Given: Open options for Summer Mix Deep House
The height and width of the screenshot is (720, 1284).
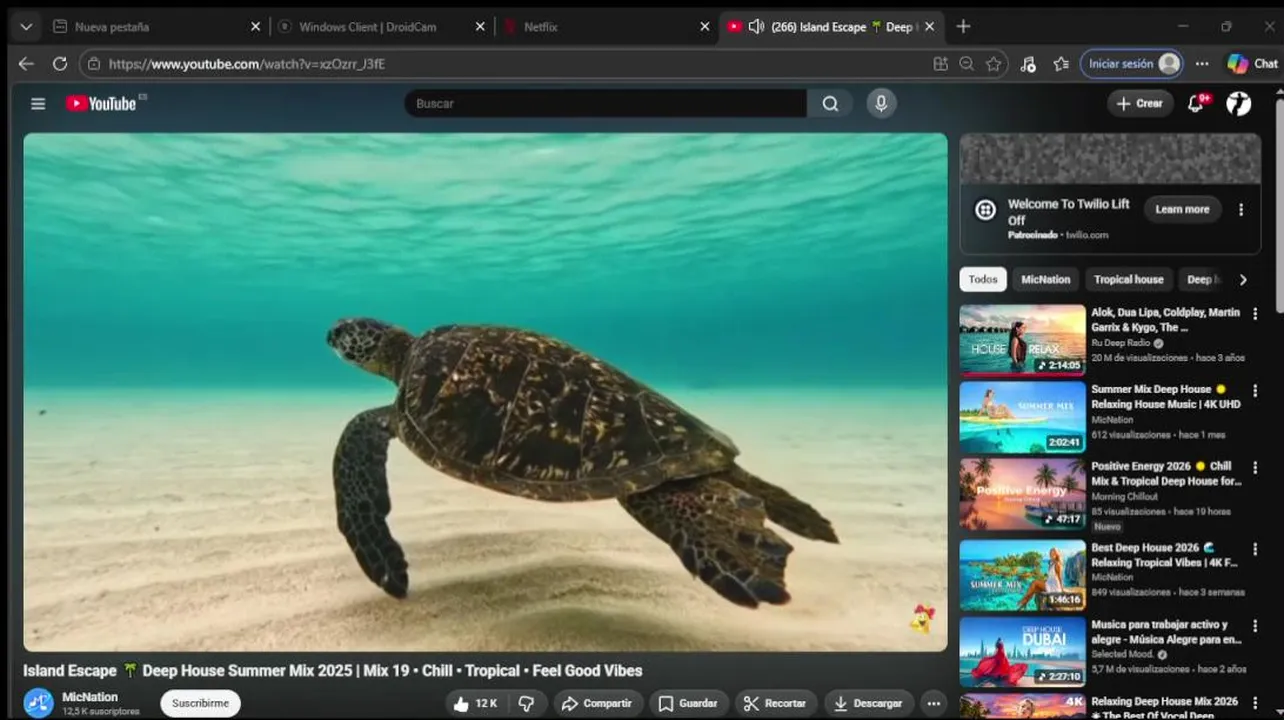Looking at the screenshot, I should [x=1255, y=391].
